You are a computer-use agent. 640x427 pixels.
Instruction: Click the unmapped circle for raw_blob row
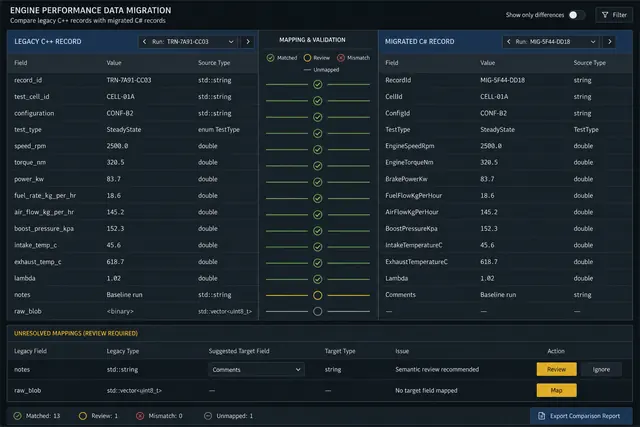318,311
